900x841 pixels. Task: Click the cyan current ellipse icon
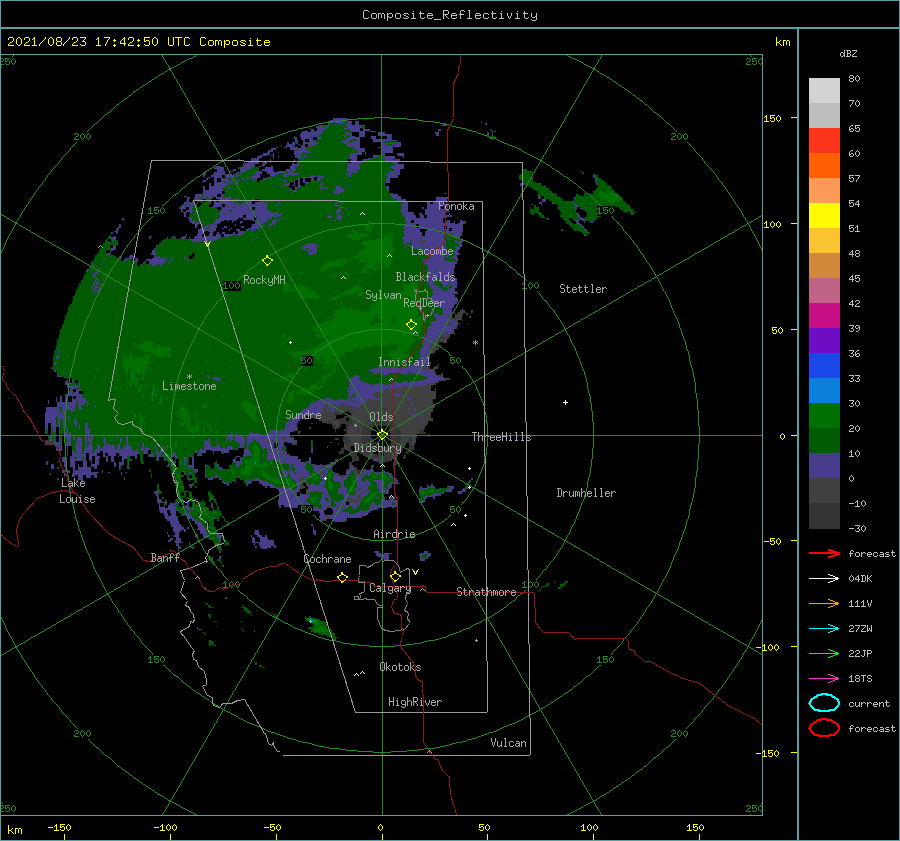point(824,703)
